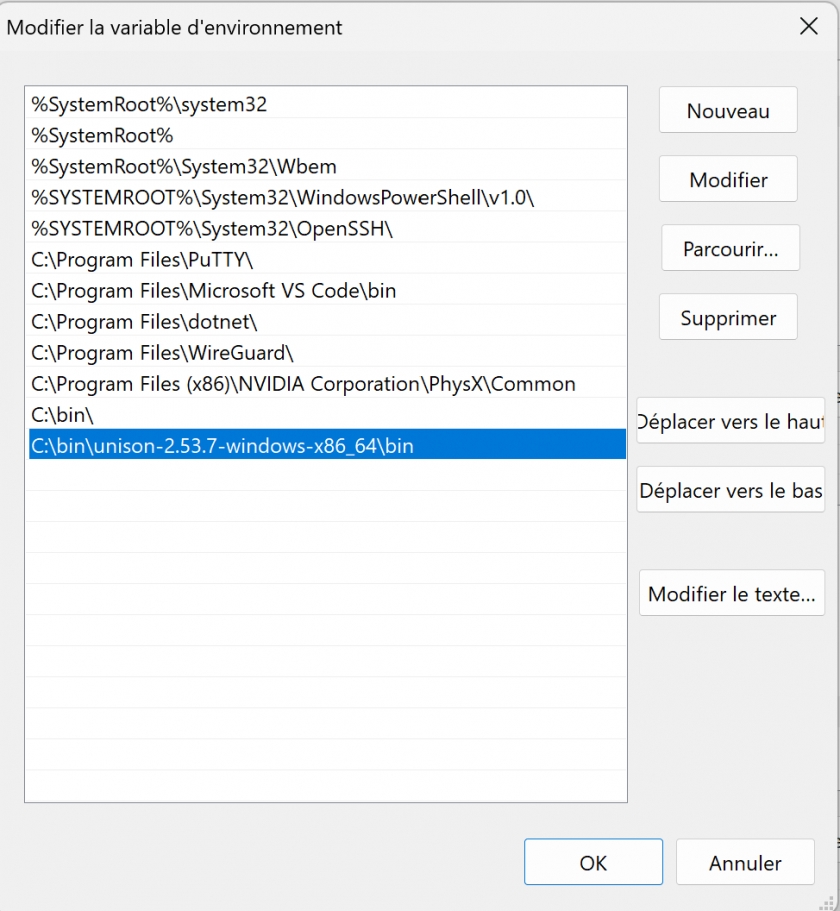Viewport: 840px width, 911px height.
Task: Close the dialog with the X icon
Action: [808, 26]
